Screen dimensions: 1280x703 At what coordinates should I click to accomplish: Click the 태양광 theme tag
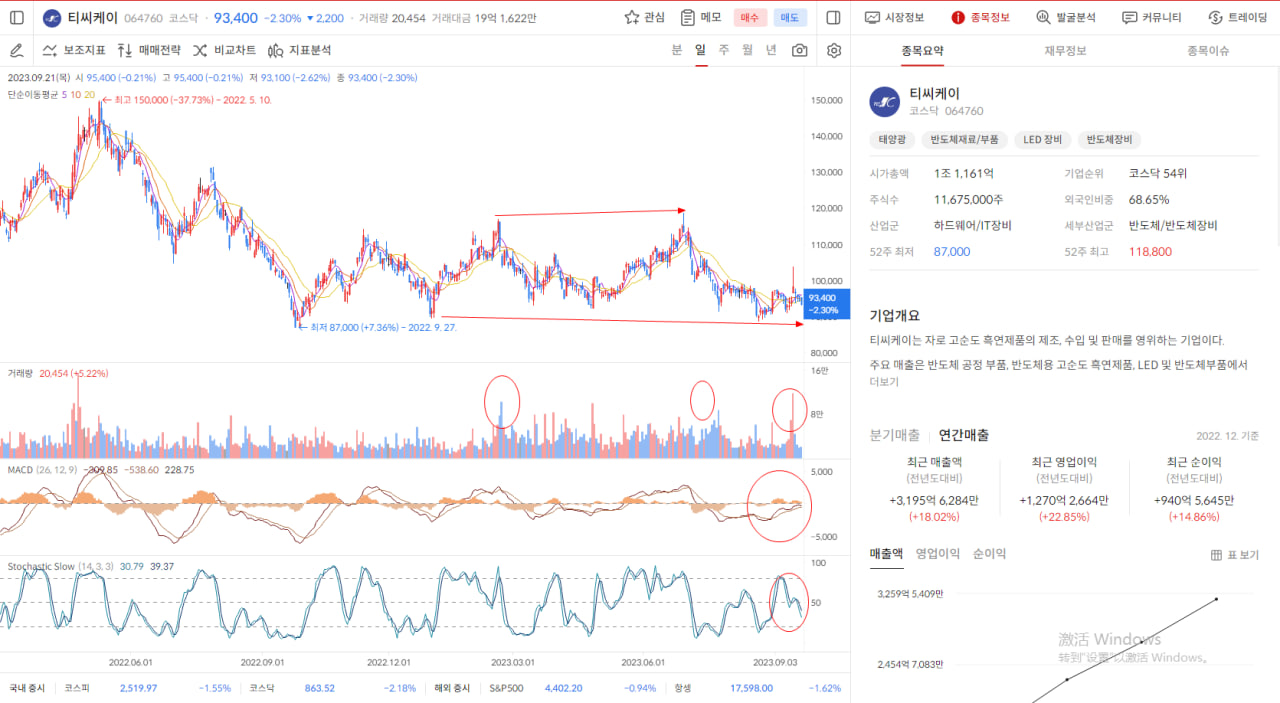pyautogui.click(x=890, y=140)
